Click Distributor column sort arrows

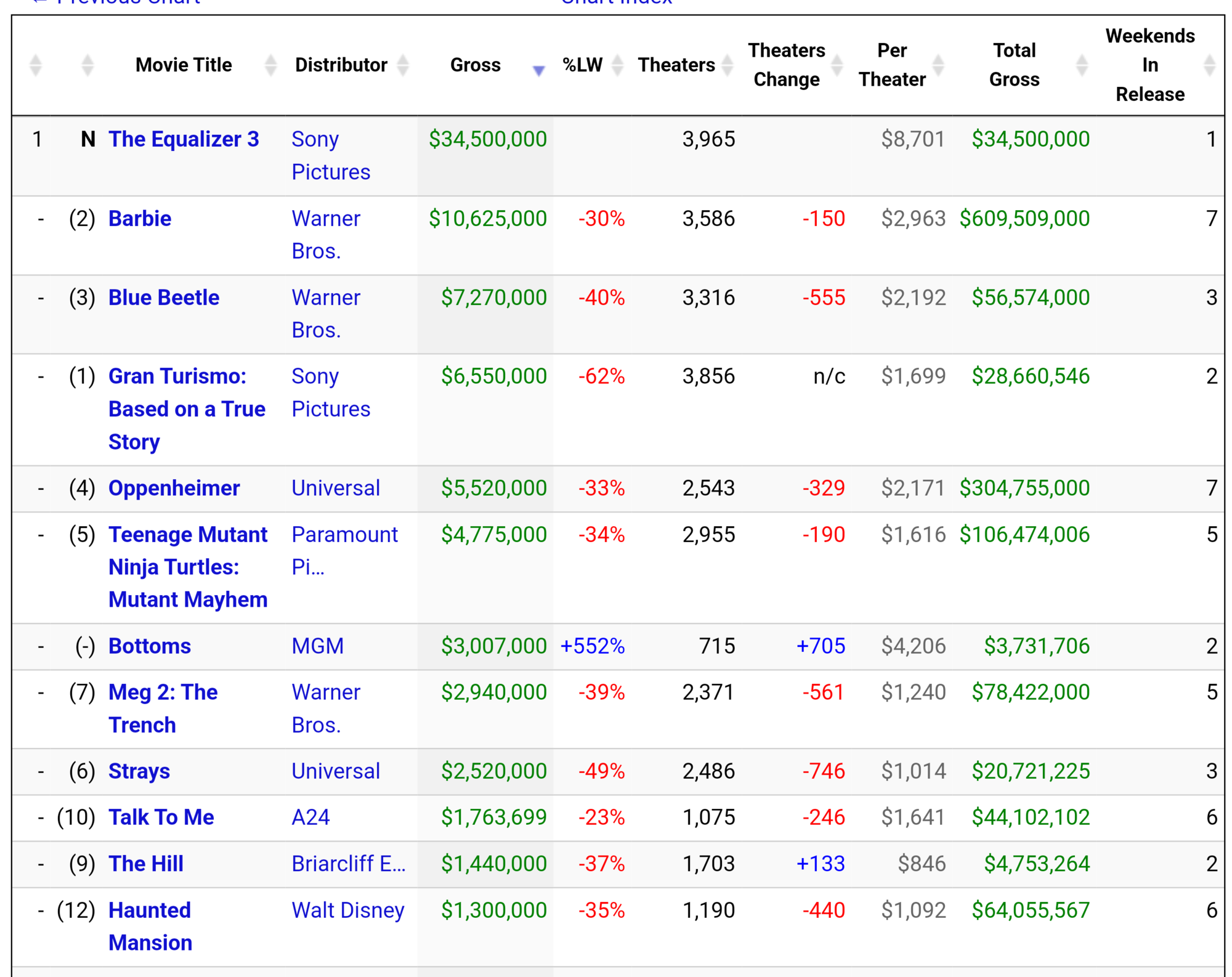(403, 65)
